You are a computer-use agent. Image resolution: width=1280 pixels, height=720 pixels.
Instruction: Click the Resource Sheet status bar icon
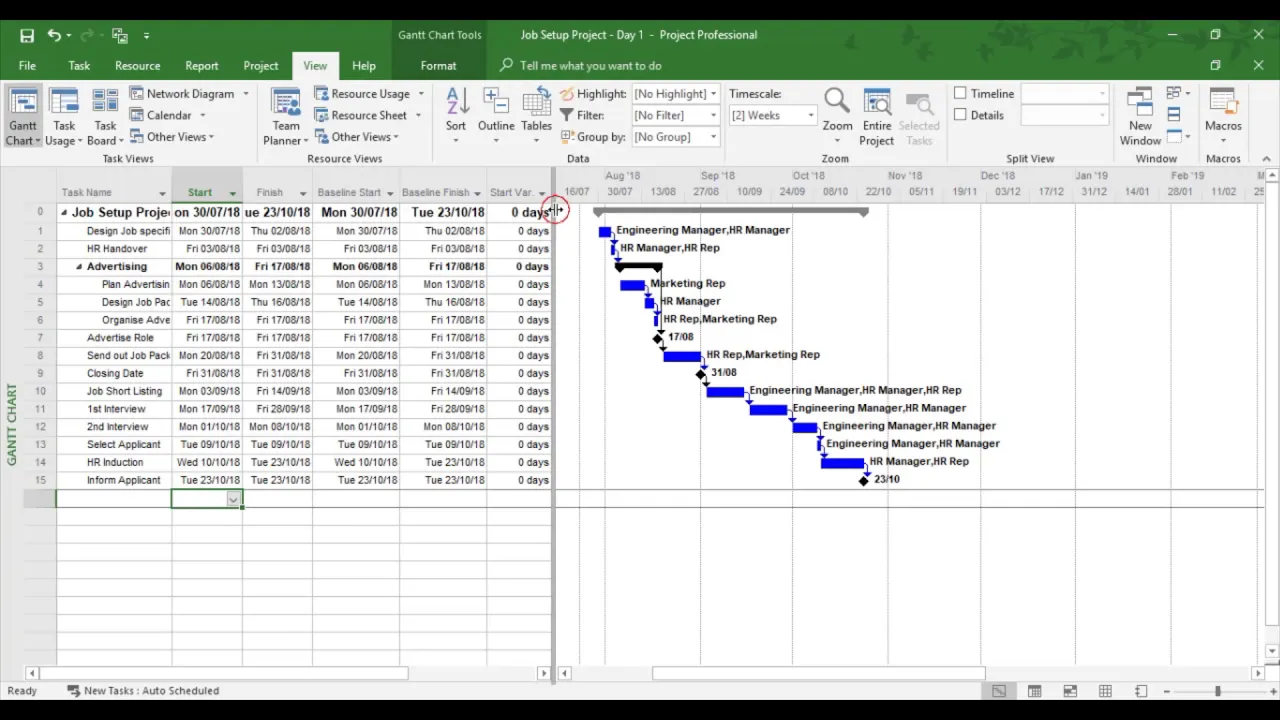[1105, 691]
